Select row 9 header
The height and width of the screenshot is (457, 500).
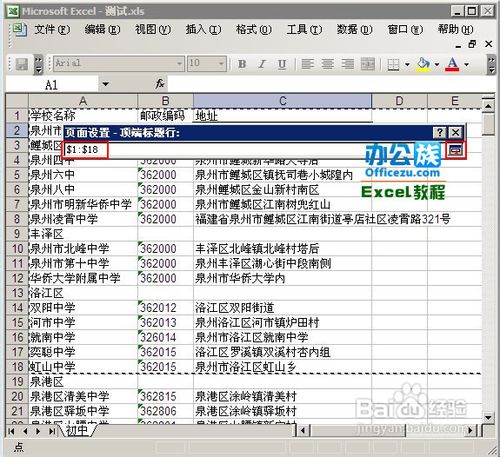tap(17, 234)
